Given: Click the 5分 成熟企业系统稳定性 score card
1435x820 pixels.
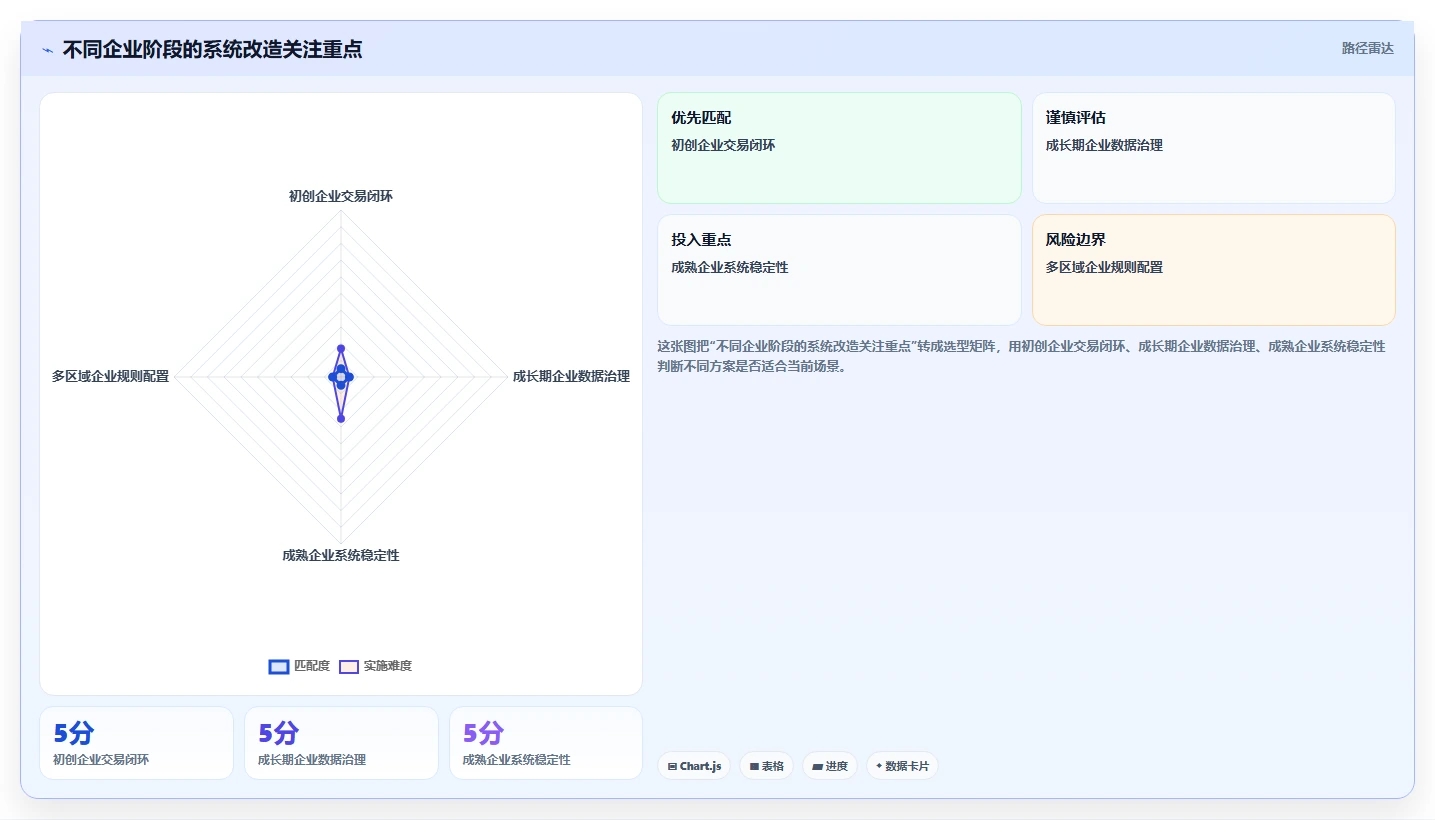Looking at the screenshot, I should pos(546,743).
